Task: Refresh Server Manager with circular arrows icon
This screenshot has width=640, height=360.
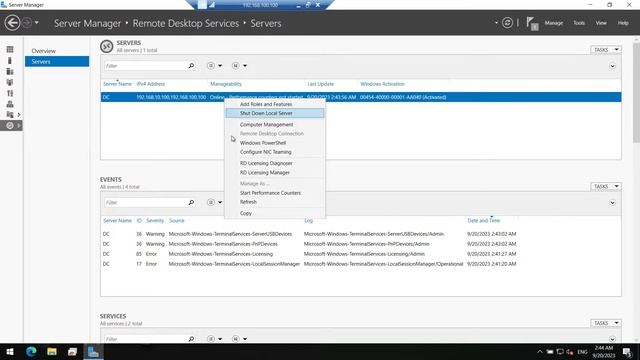Action: click(507, 23)
